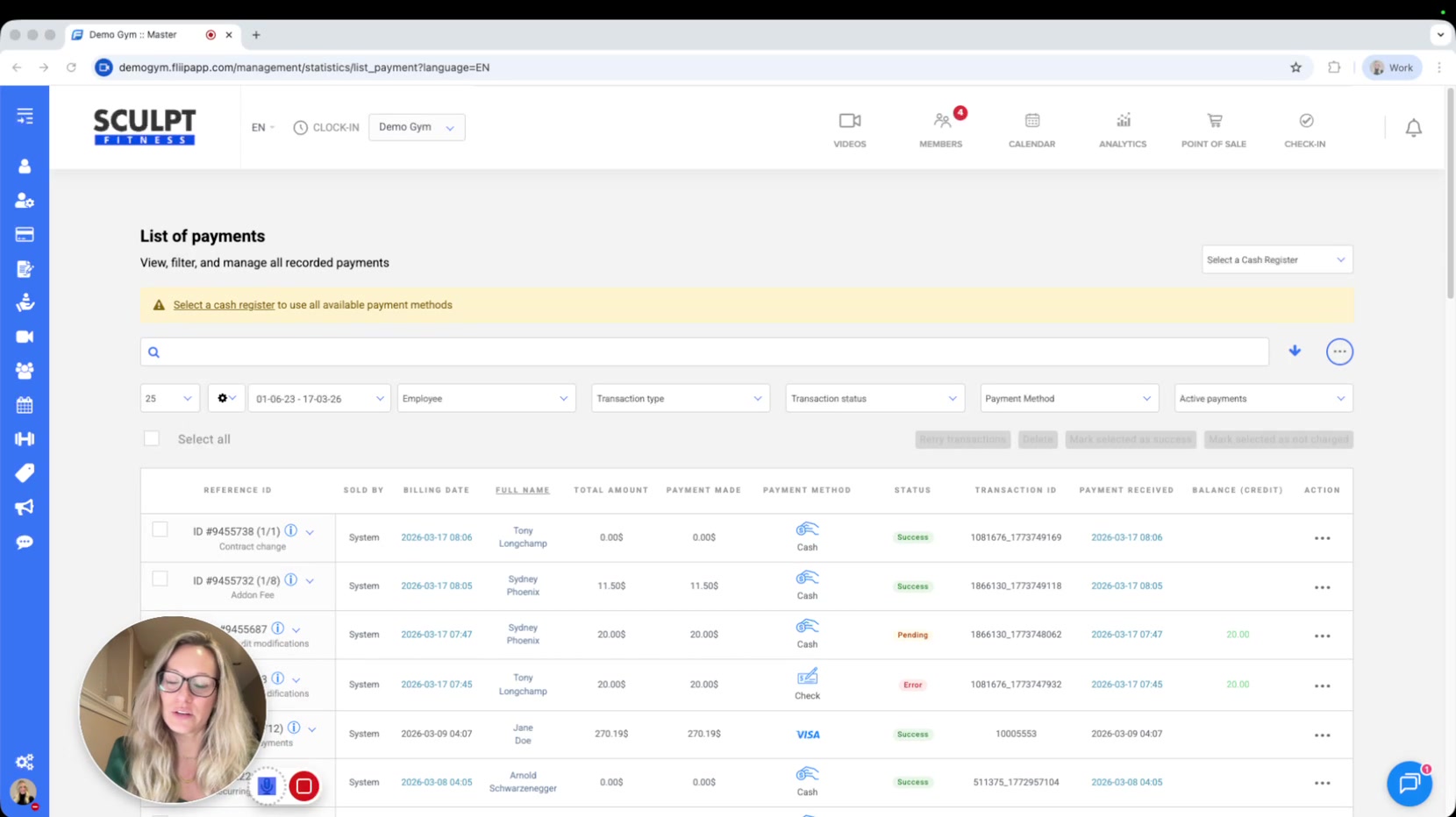1456x817 pixels.
Task: Click the 'Select a cash register' link
Action: [224, 305]
